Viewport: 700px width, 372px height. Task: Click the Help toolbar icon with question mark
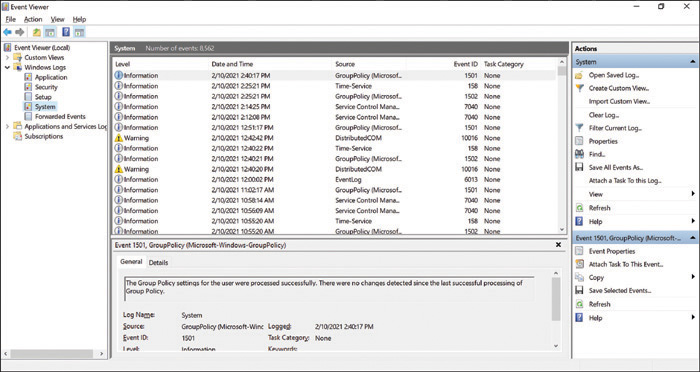coord(66,32)
